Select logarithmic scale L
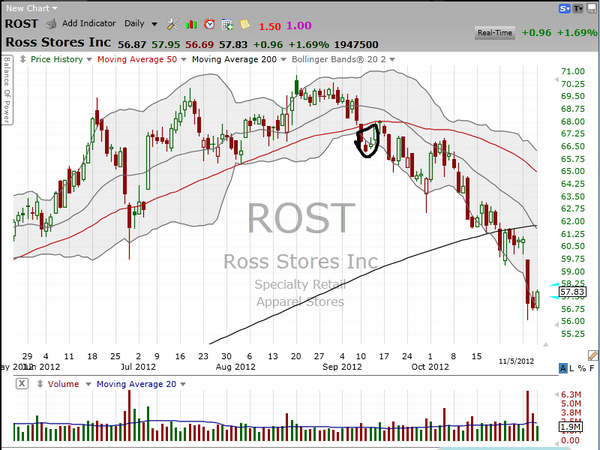This screenshot has width=600, height=450. [572, 368]
